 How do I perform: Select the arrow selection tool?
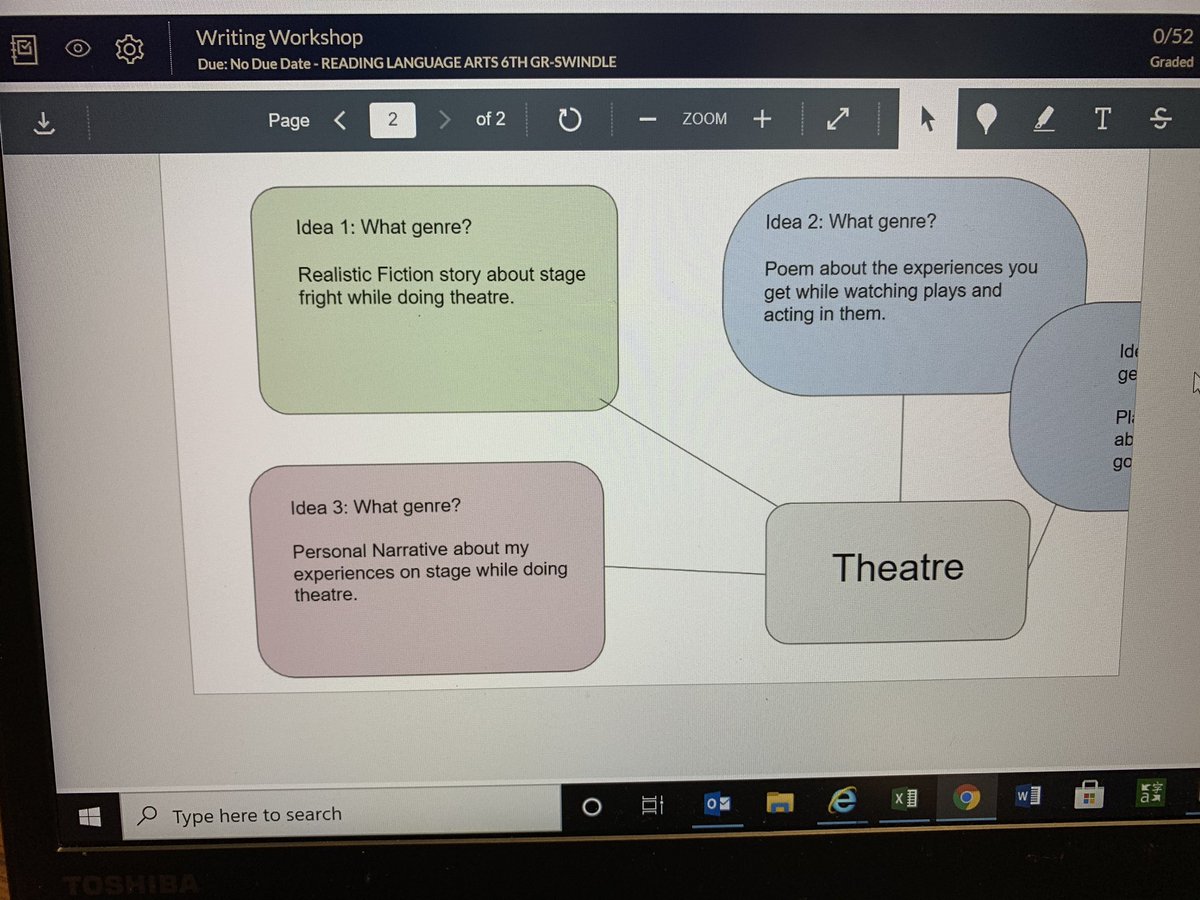click(927, 119)
